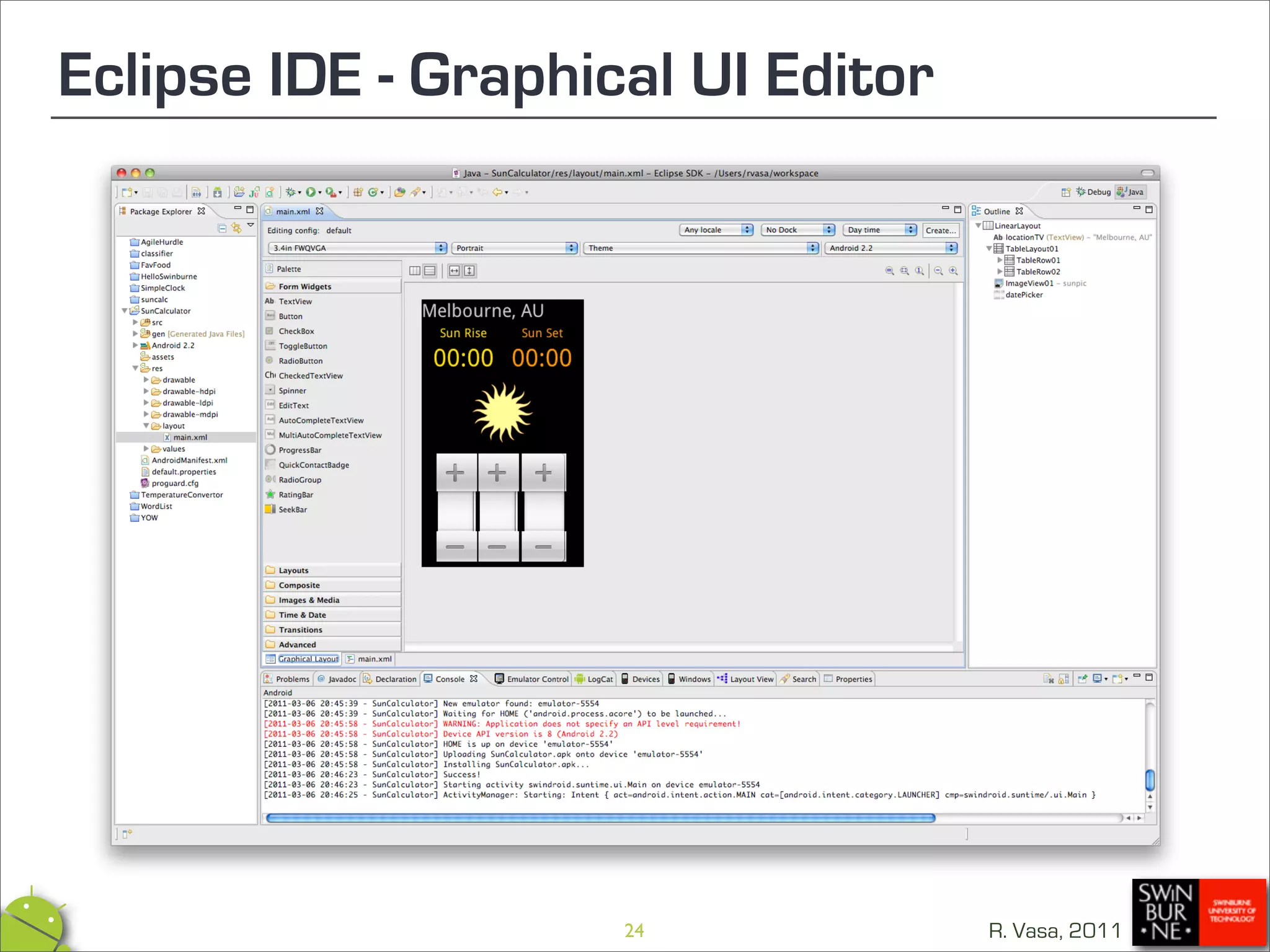Image resolution: width=1270 pixels, height=952 pixels.
Task: Toggle the vertical columns layout view button
Action: pyautogui.click(x=415, y=271)
